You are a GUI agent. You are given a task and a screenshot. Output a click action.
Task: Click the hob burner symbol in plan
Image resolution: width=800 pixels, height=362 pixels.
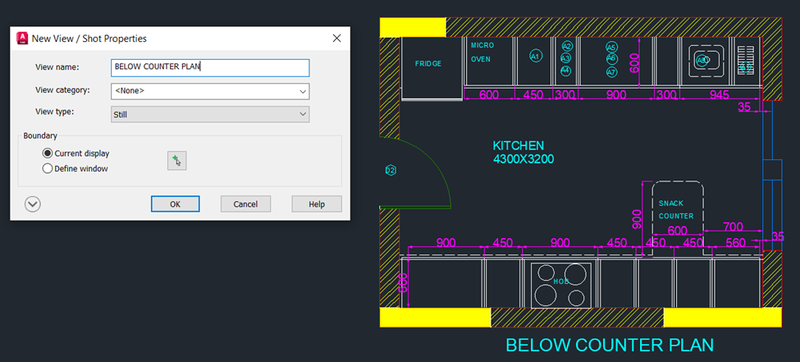pyautogui.click(x=561, y=286)
